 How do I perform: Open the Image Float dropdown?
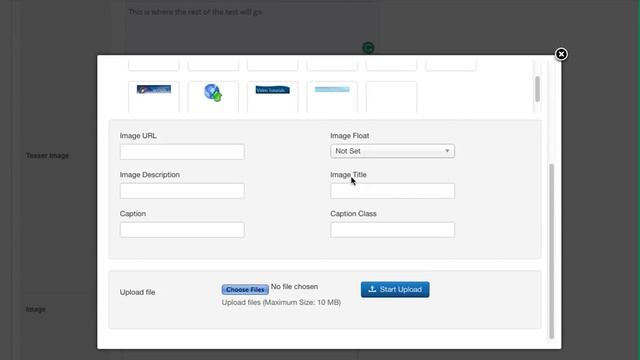click(x=392, y=151)
